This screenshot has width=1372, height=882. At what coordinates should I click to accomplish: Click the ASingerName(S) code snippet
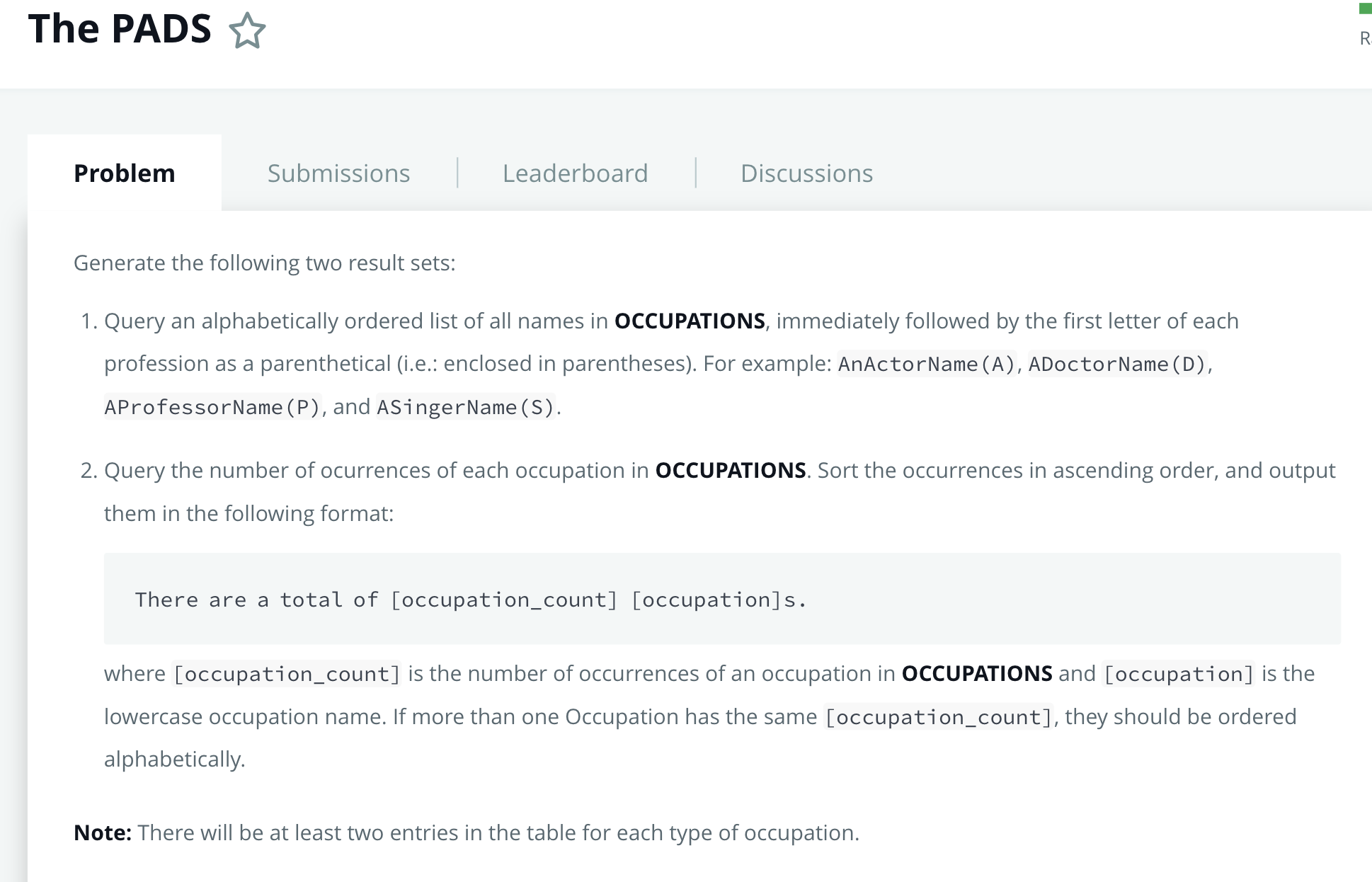click(x=465, y=407)
